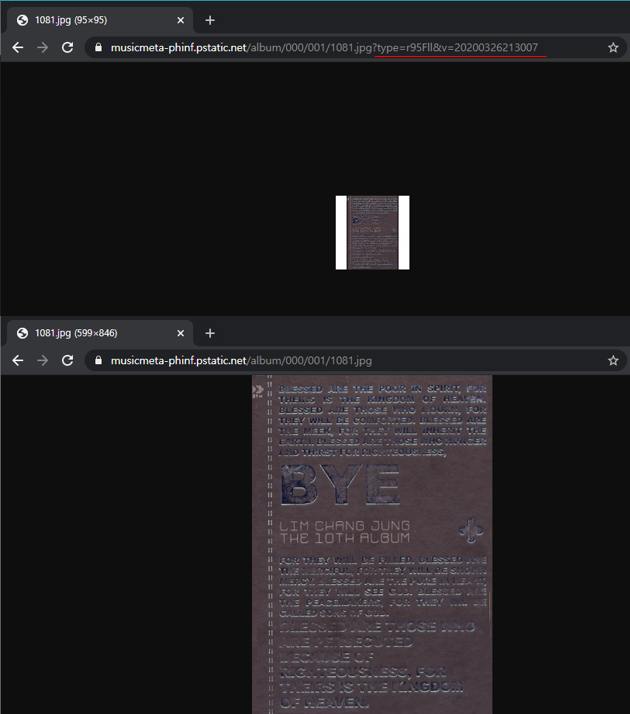
Task: Click the lock icon in lower address bar
Action: 98,361
